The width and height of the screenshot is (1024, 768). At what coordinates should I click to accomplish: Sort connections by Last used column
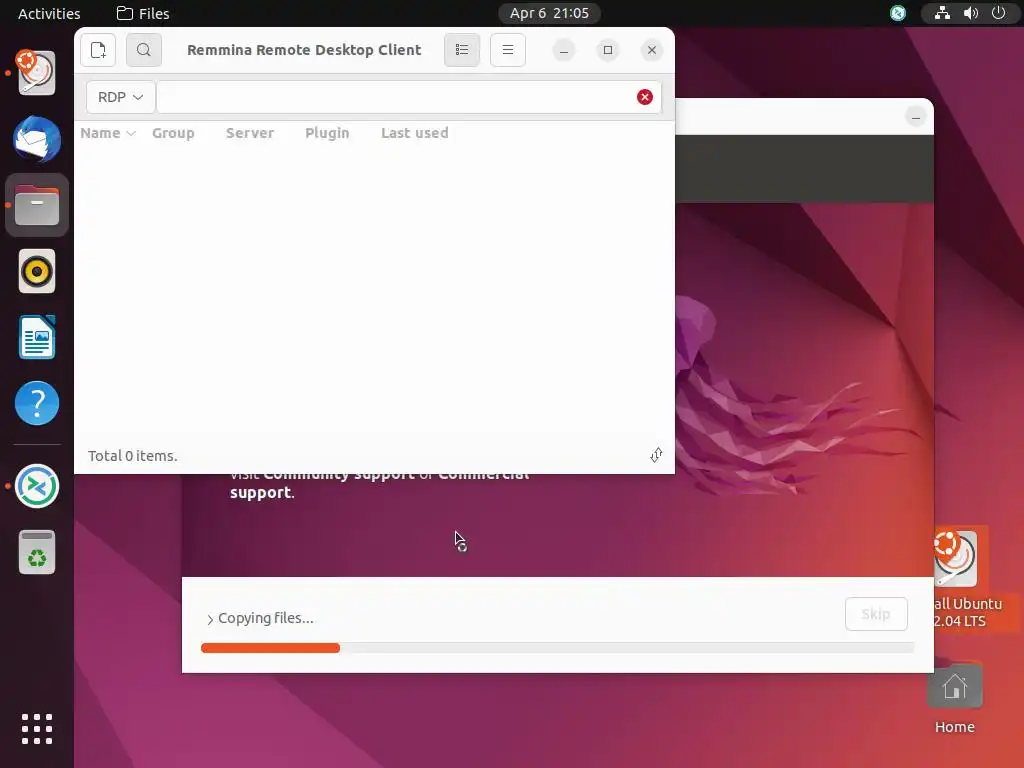click(x=415, y=133)
